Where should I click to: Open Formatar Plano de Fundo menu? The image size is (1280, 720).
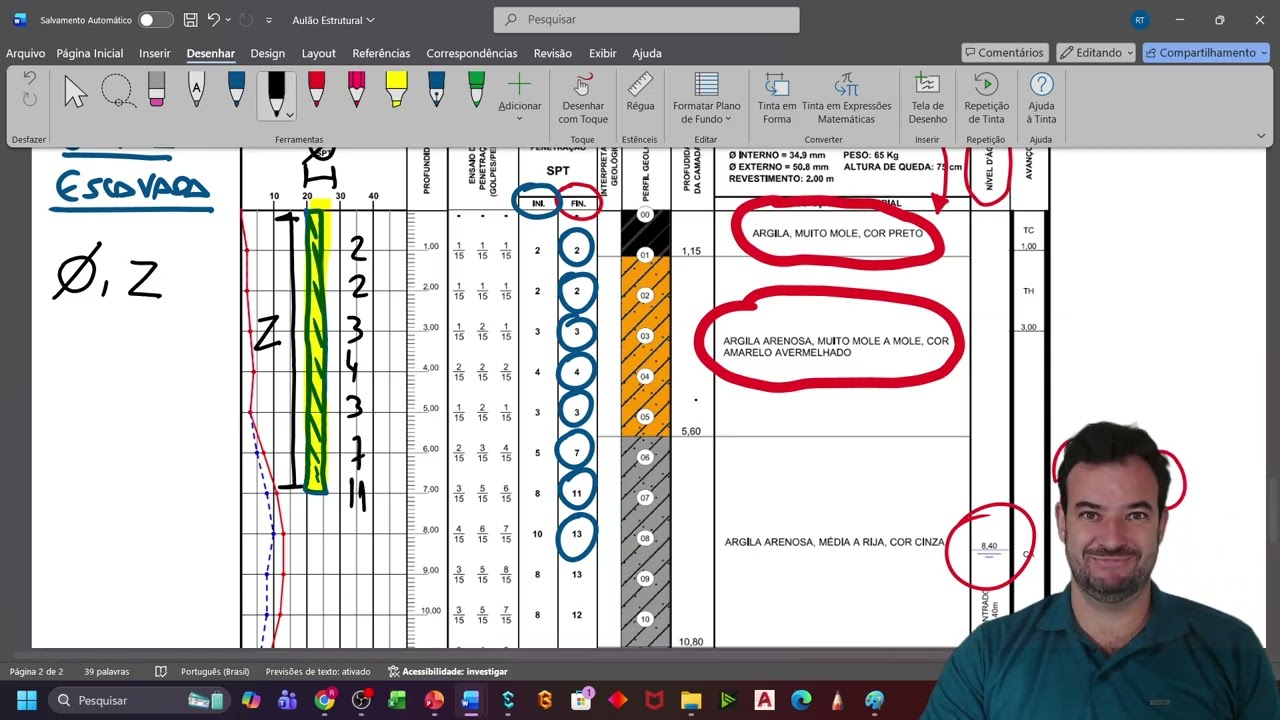tap(706, 98)
